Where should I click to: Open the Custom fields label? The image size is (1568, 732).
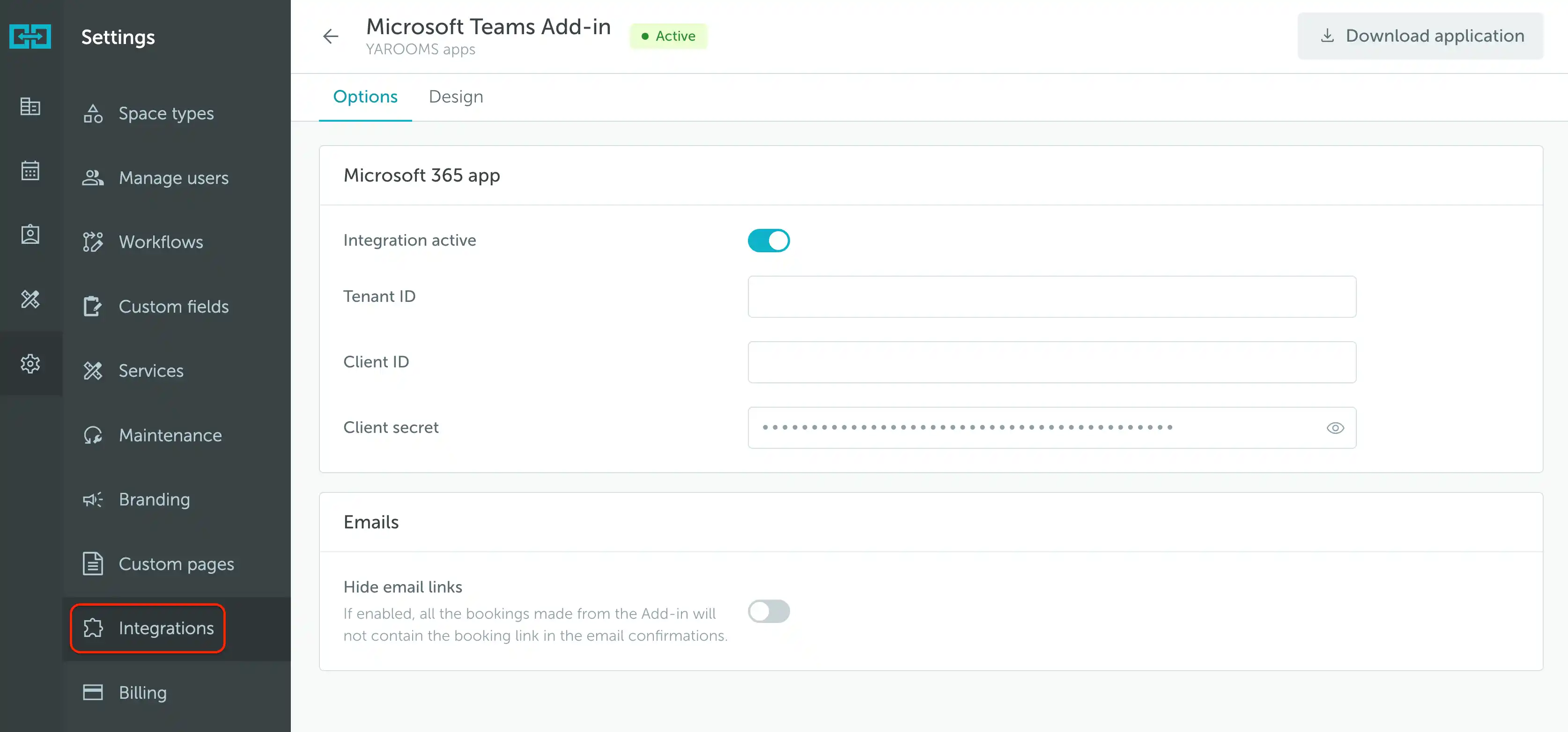173,306
